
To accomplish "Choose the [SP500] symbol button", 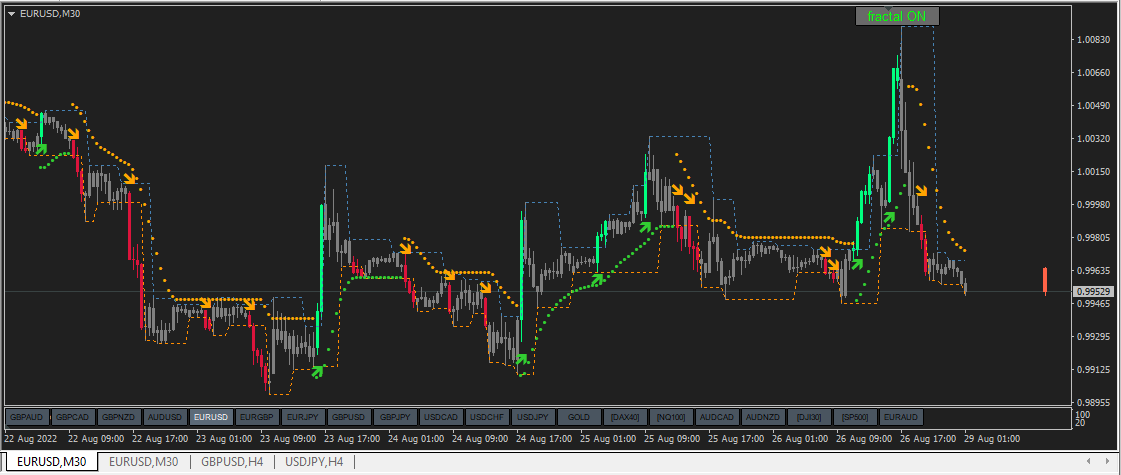I will pos(855,416).
